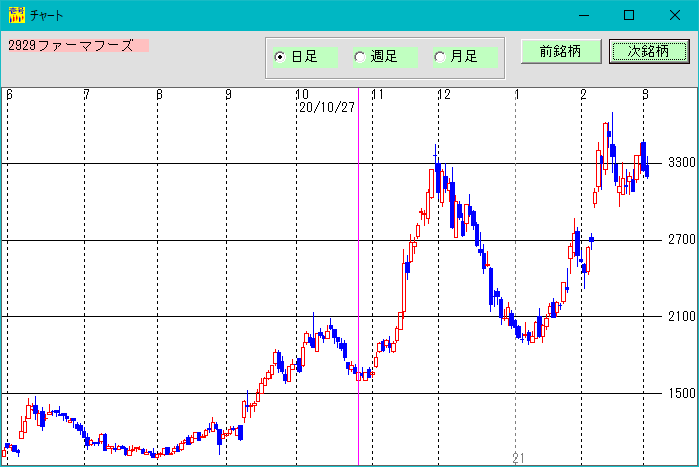Switch to 週足 weekly candles
Screen dimensions: 699x467
coord(360,57)
